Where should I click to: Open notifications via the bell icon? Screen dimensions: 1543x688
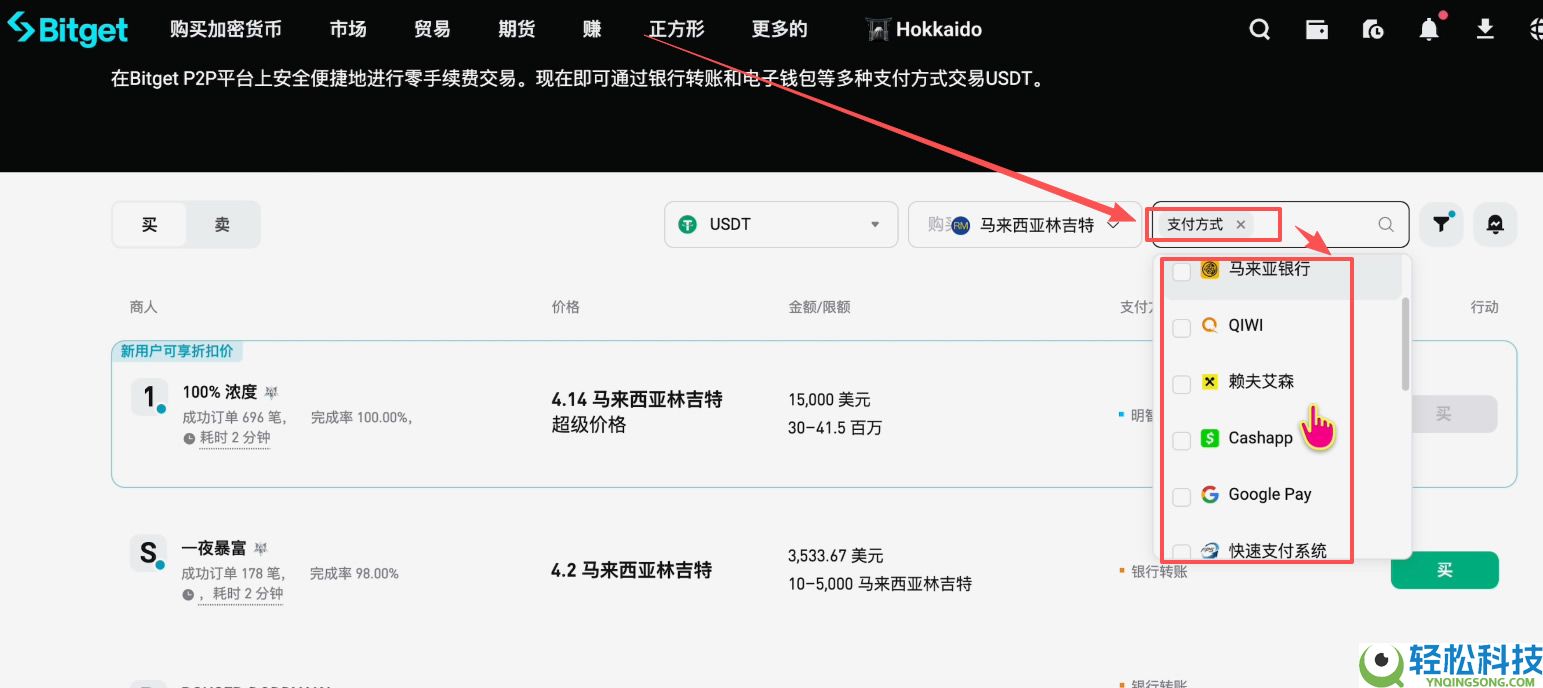pos(1429,29)
